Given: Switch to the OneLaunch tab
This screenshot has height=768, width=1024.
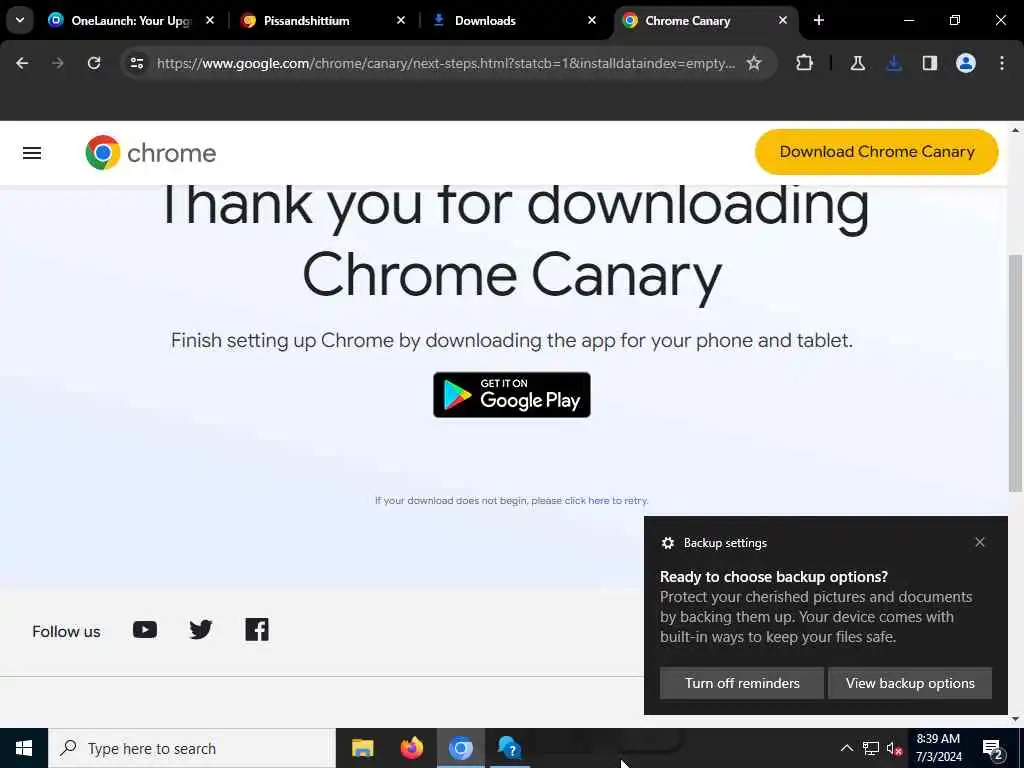Looking at the screenshot, I should point(131,21).
